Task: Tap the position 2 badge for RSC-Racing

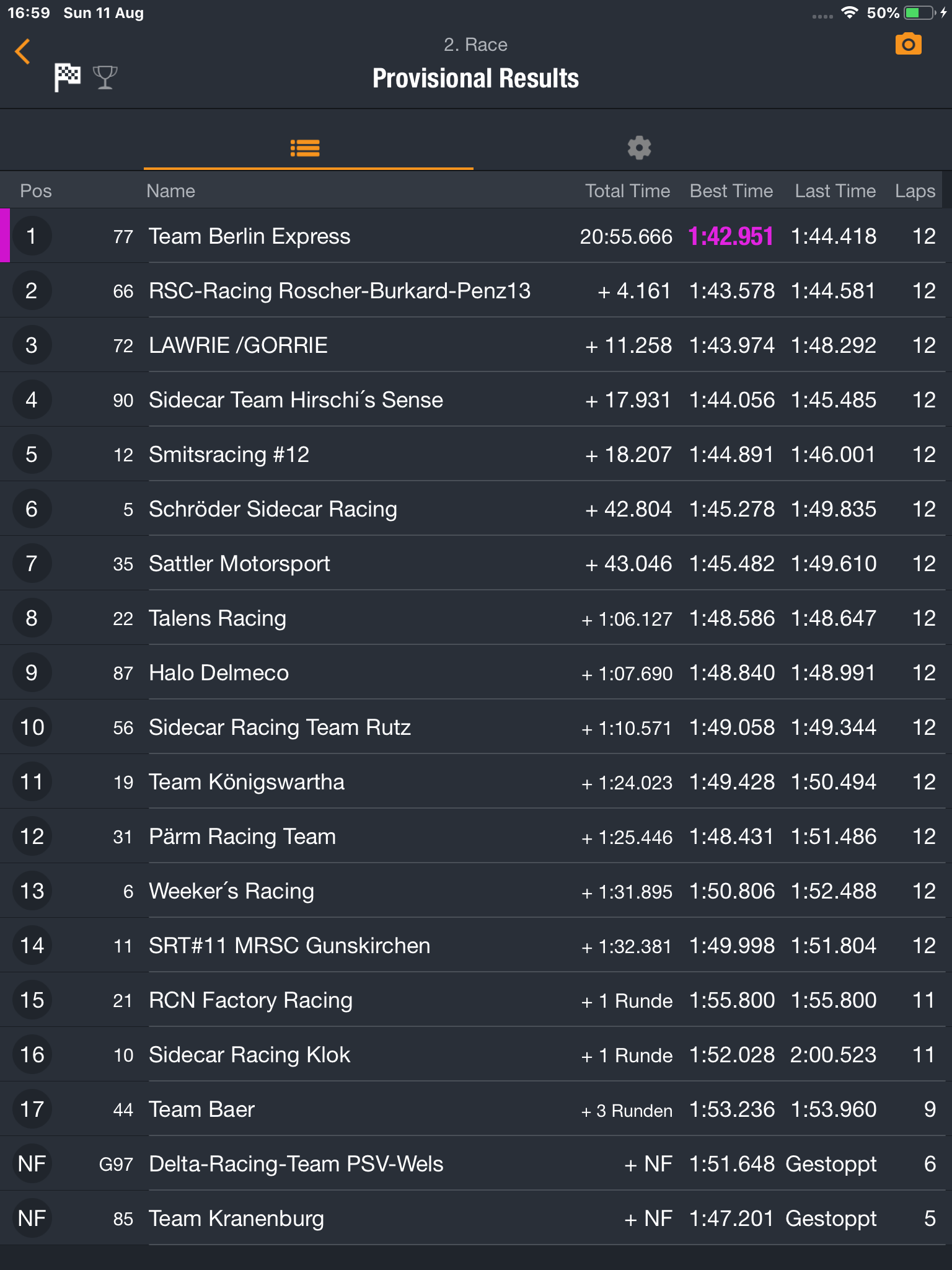Action: pos(32,290)
